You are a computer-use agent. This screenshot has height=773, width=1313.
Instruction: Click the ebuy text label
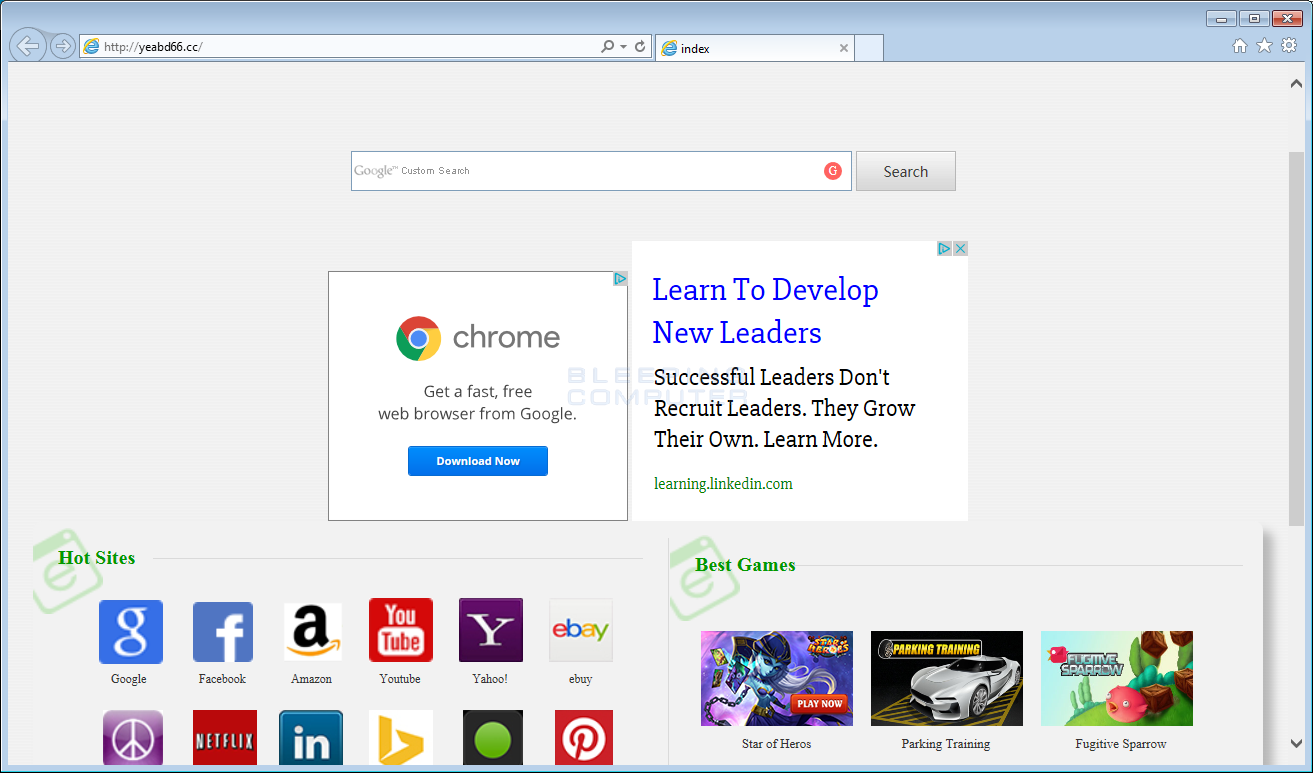tap(581, 679)
